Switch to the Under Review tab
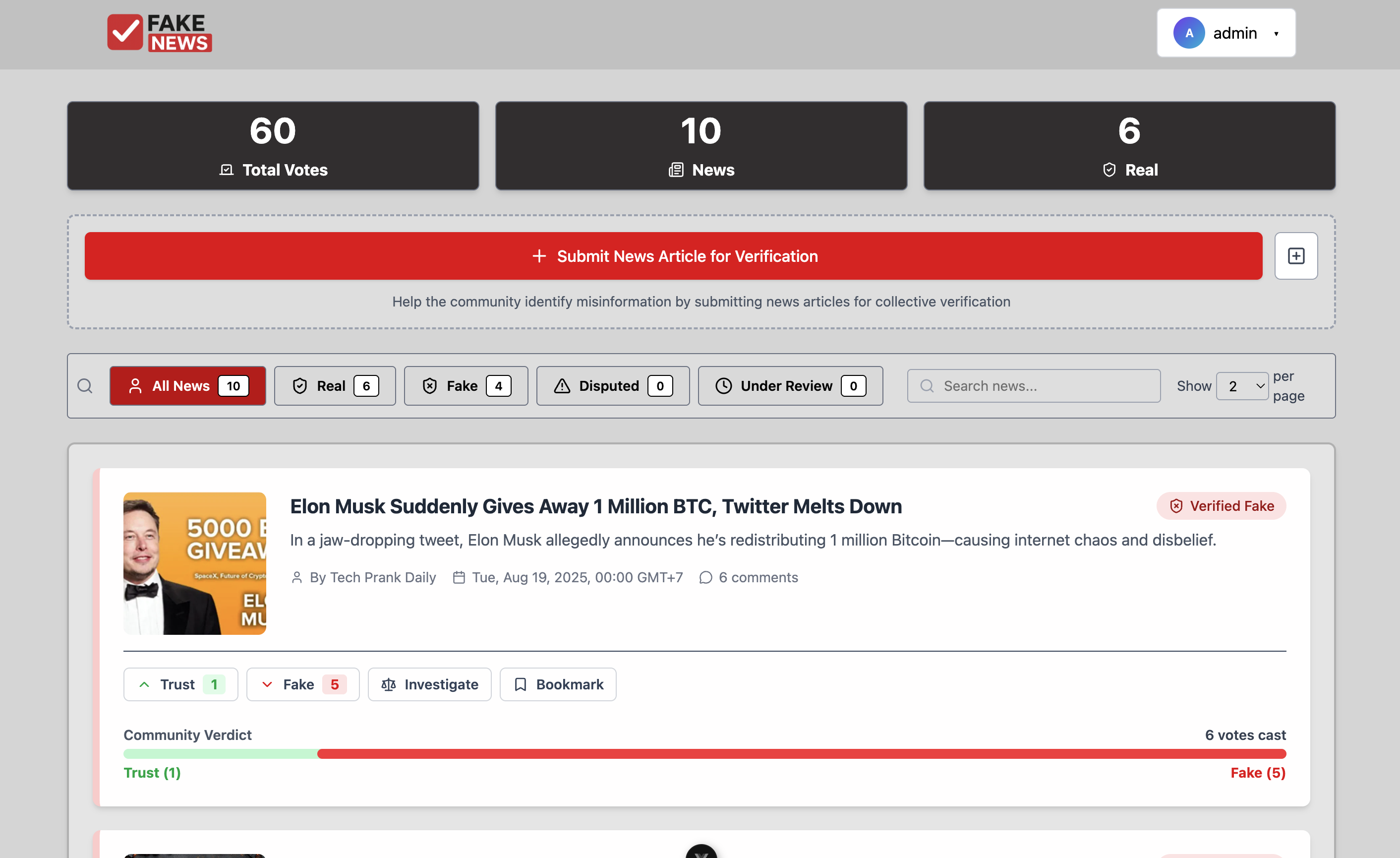The height and width of the screenshot is (858, 1400). (x=790, y=385)
